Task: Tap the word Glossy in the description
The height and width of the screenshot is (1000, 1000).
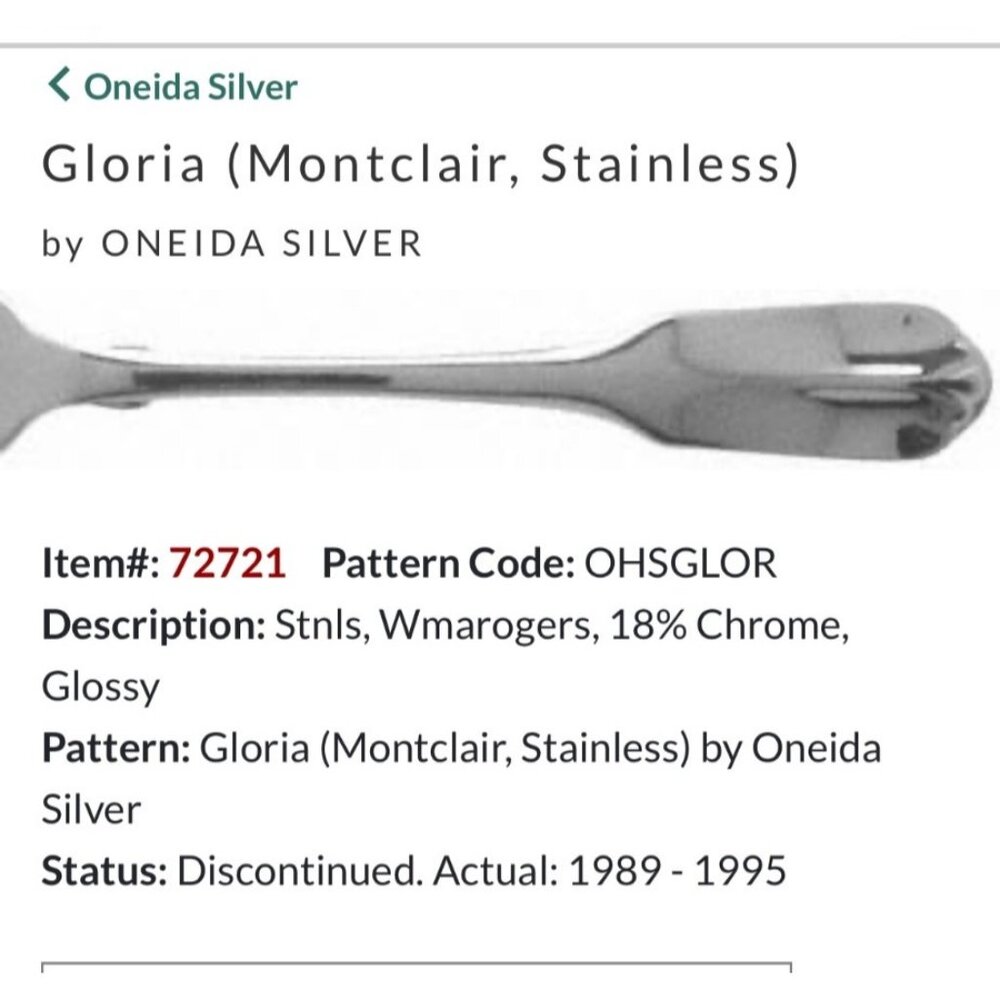Action: click(x=97, y=688)
